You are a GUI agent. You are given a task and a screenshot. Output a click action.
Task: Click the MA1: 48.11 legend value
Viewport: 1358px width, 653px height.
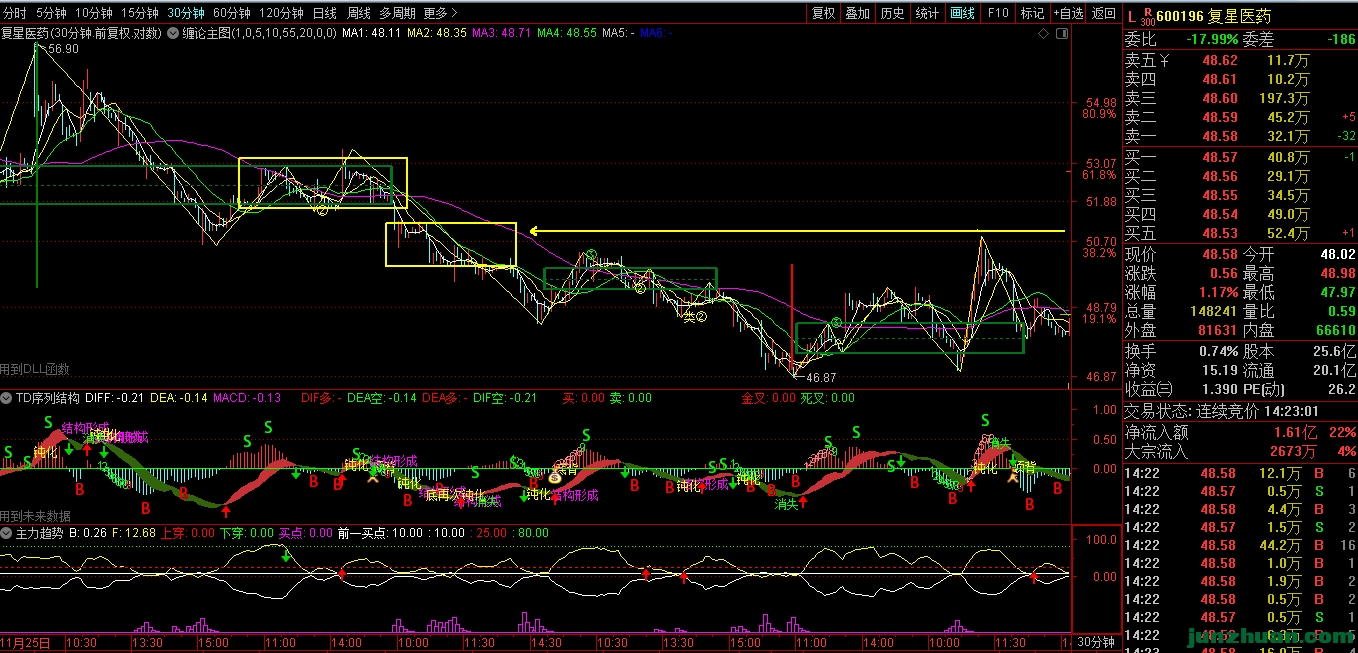[371, 33]
